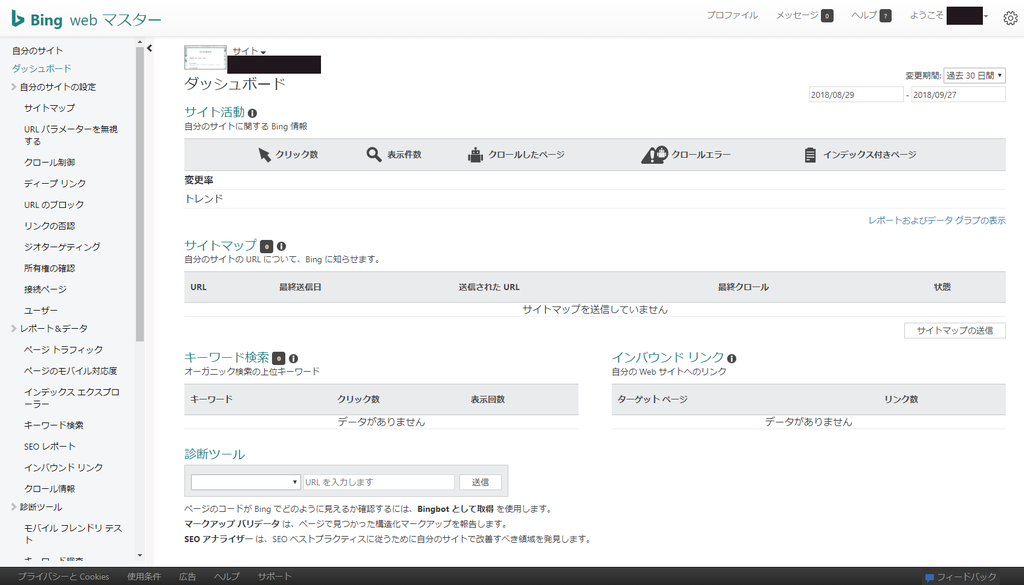Image resolution: width=1024 pixels, height=585 pixels.
Task: Open リンクの否認 in sidebar
Action: pyautogui.click(x=50, y=226)
